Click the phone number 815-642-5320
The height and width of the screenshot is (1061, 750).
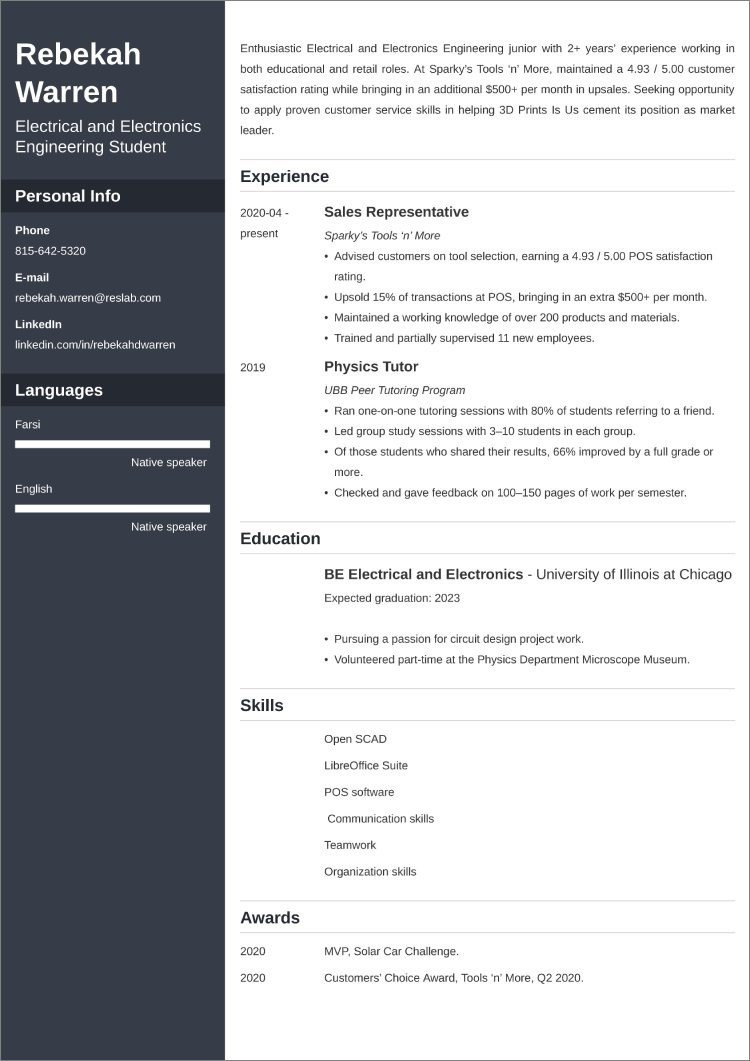(x=50, y=251)
